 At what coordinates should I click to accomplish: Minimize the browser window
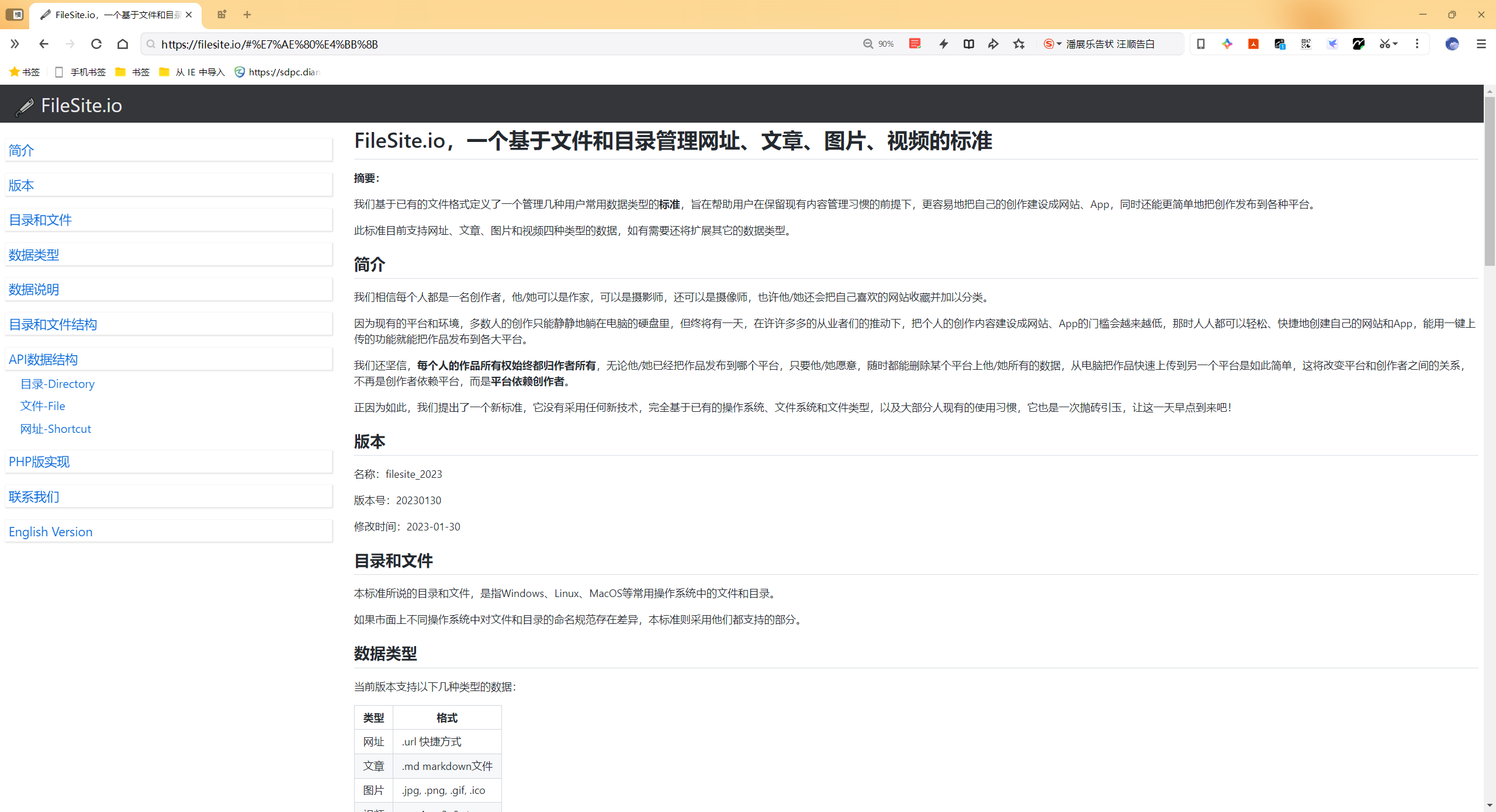[1423, 15]
